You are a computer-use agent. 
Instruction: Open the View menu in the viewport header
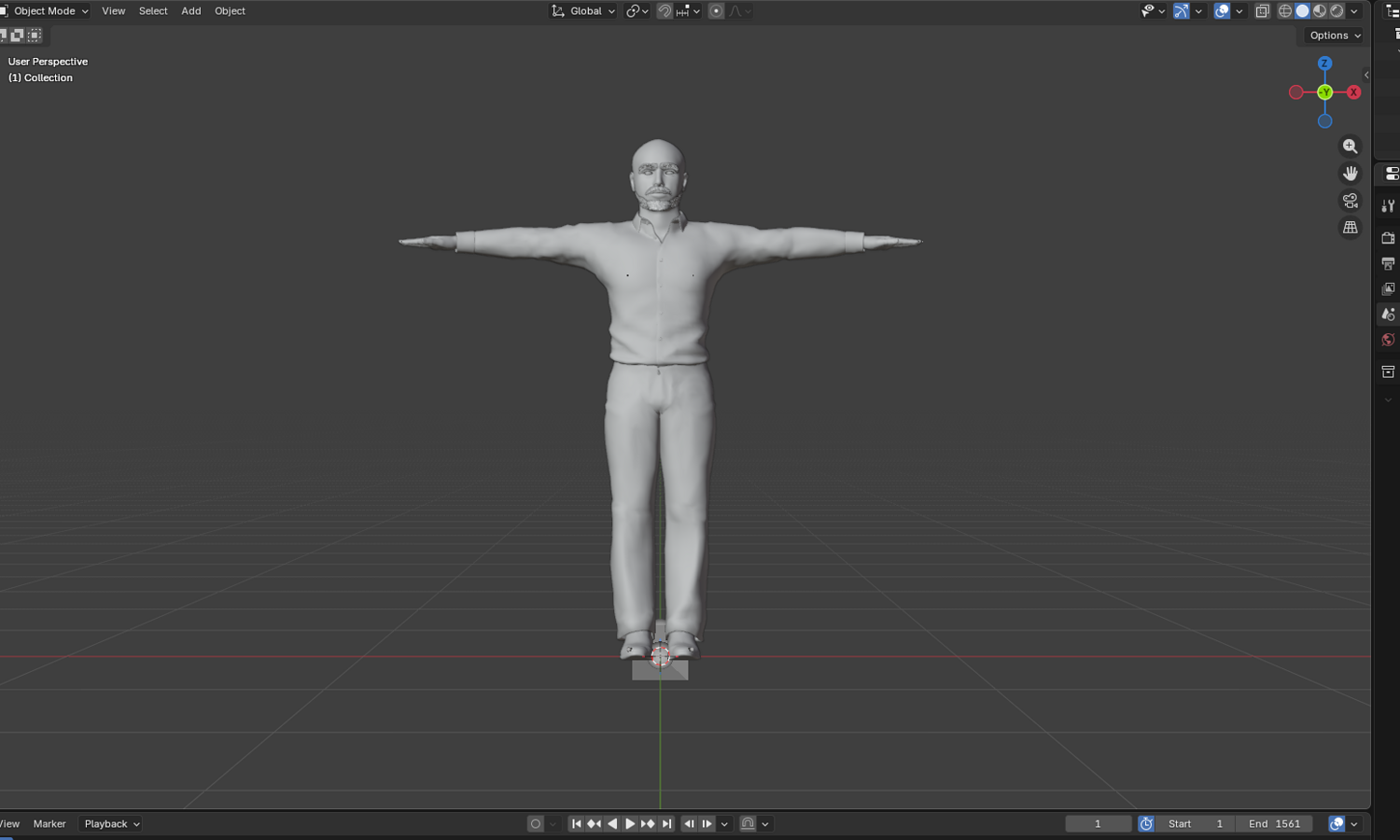(x=114, y=11)
